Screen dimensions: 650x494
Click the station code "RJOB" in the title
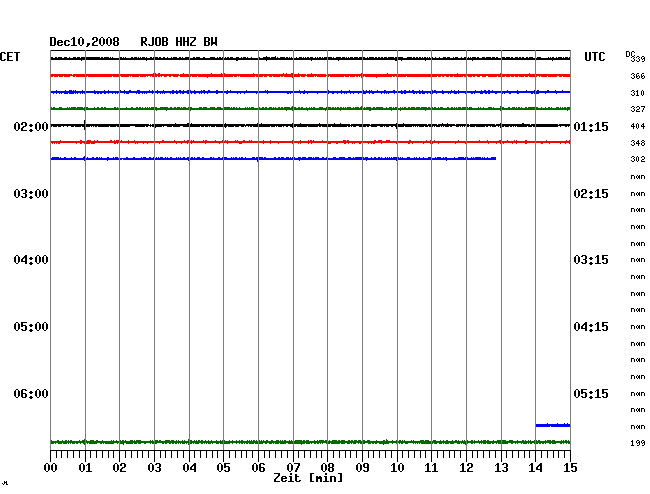click(x=154, y=42)
